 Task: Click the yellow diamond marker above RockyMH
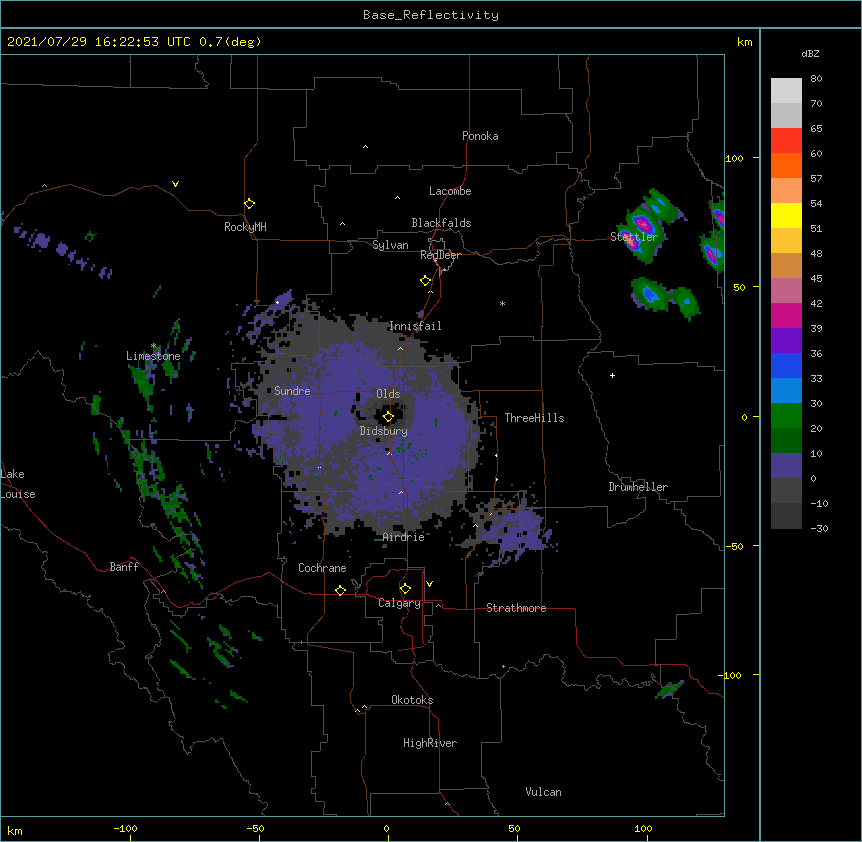pyautogui.click(x=249, y=204)
